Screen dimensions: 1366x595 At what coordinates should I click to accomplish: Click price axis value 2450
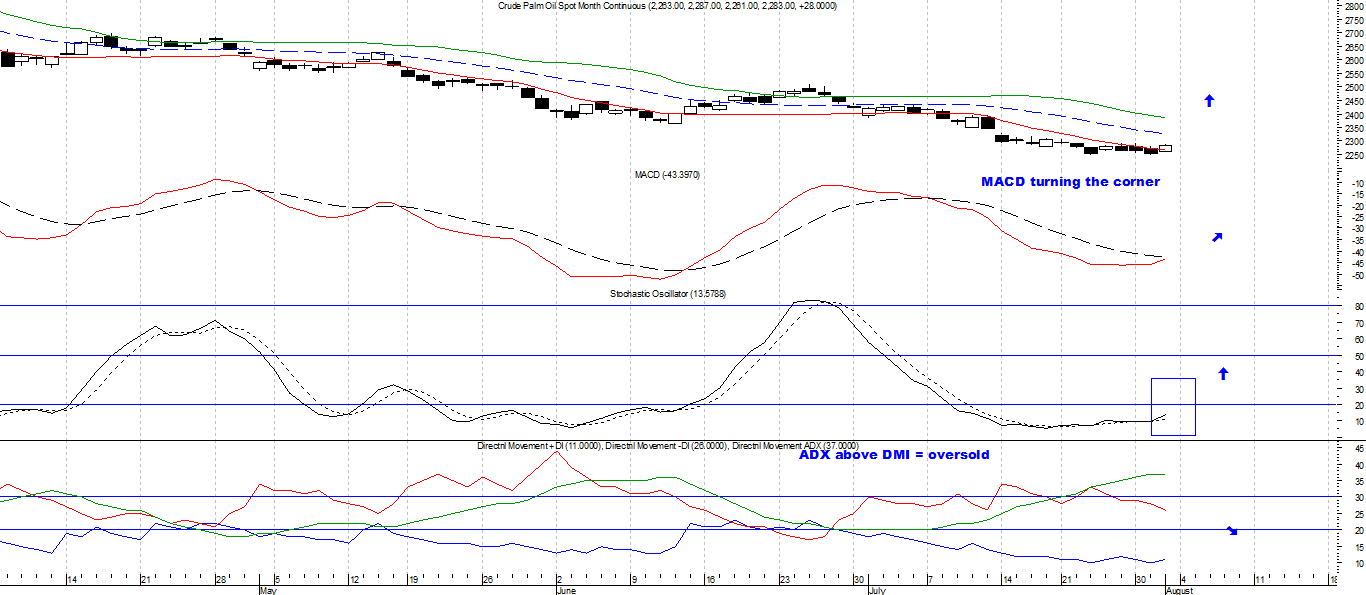tap(1352, 101)
